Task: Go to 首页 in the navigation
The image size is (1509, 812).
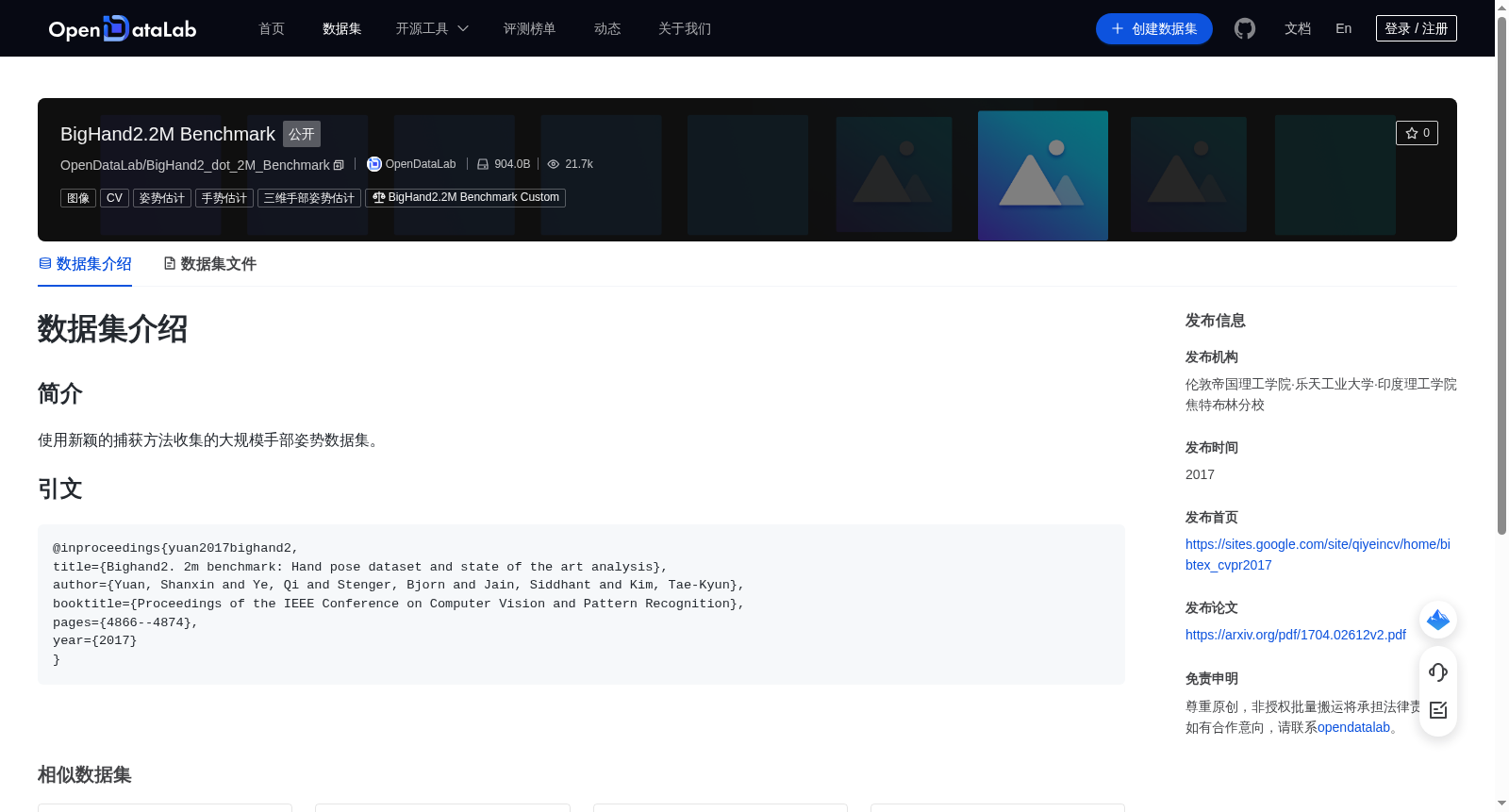Action: click(x=272, y=29)
